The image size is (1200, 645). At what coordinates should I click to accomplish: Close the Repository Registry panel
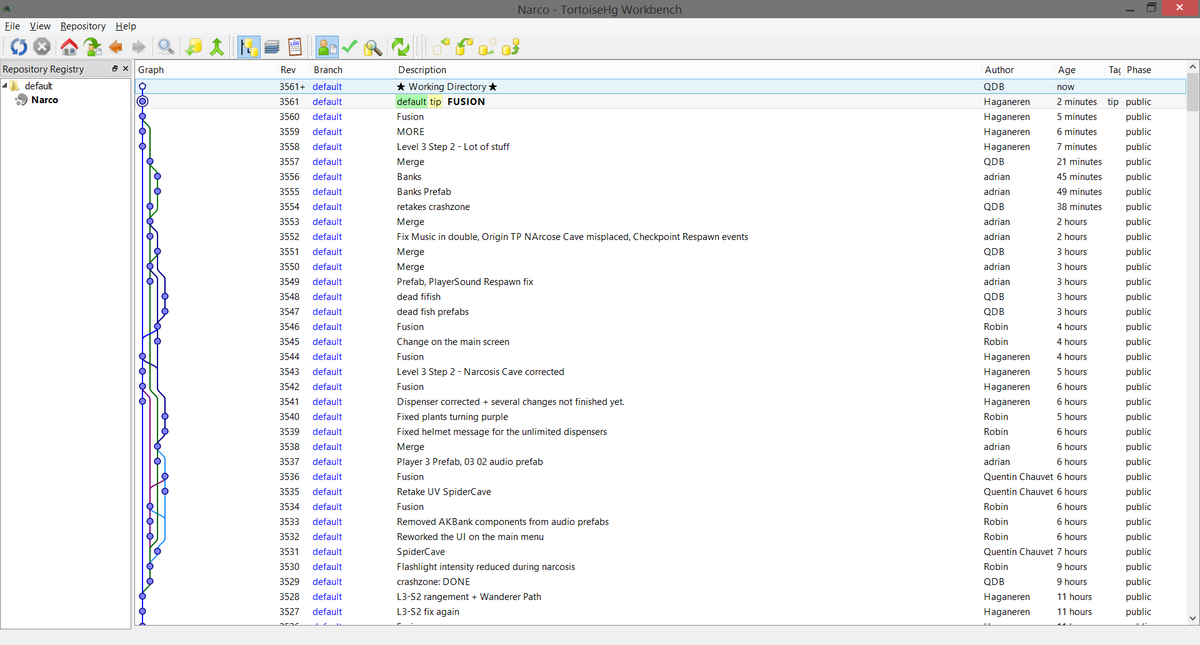(125, 69)
